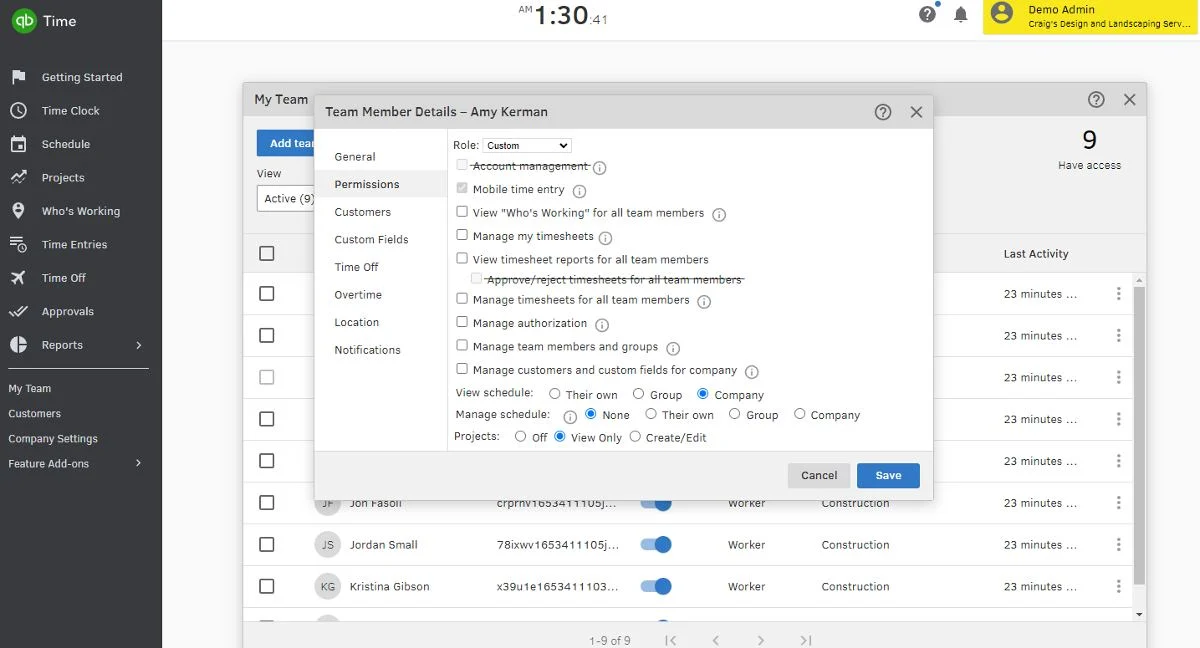The image size is (1200, 648).
Task: Check Manage my timesheets
Action: (x=462, y=235)
